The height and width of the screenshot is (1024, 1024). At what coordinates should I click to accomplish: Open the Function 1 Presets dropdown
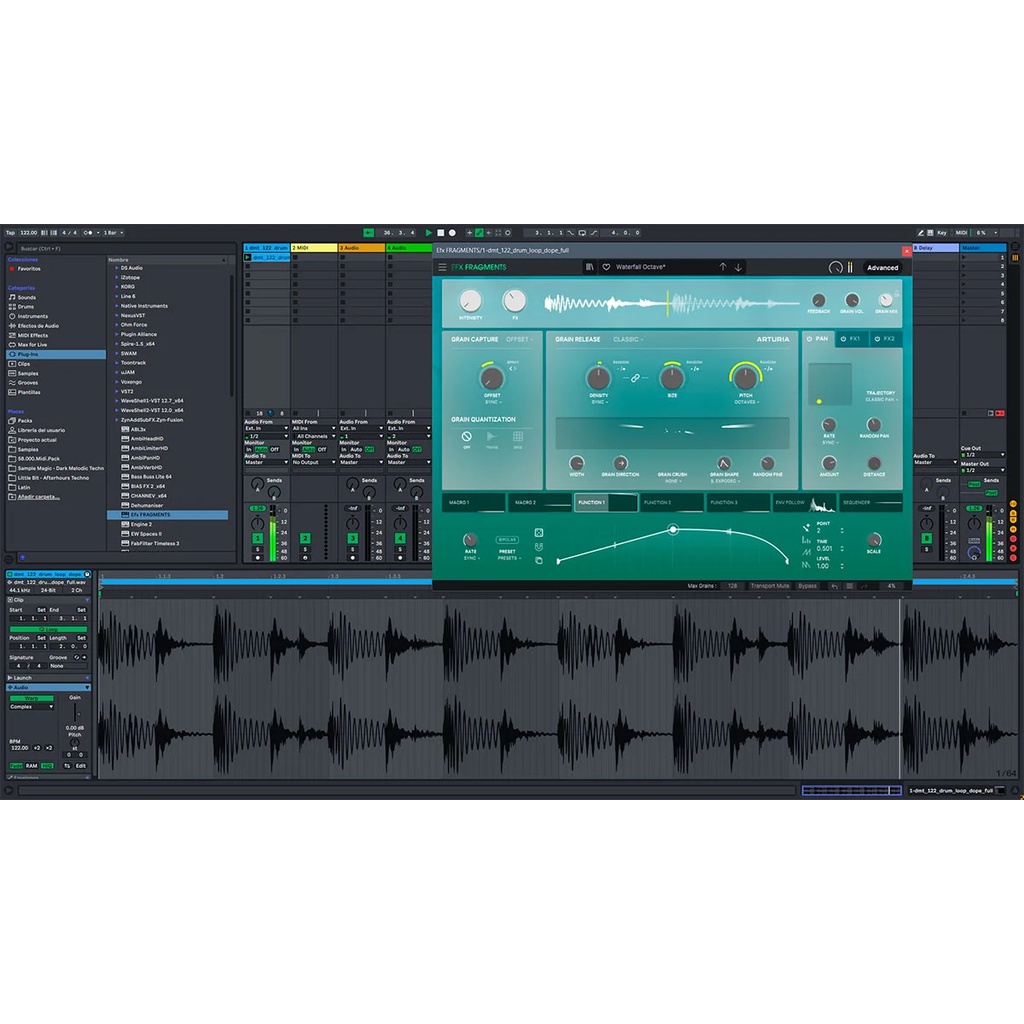pos(507,558)
